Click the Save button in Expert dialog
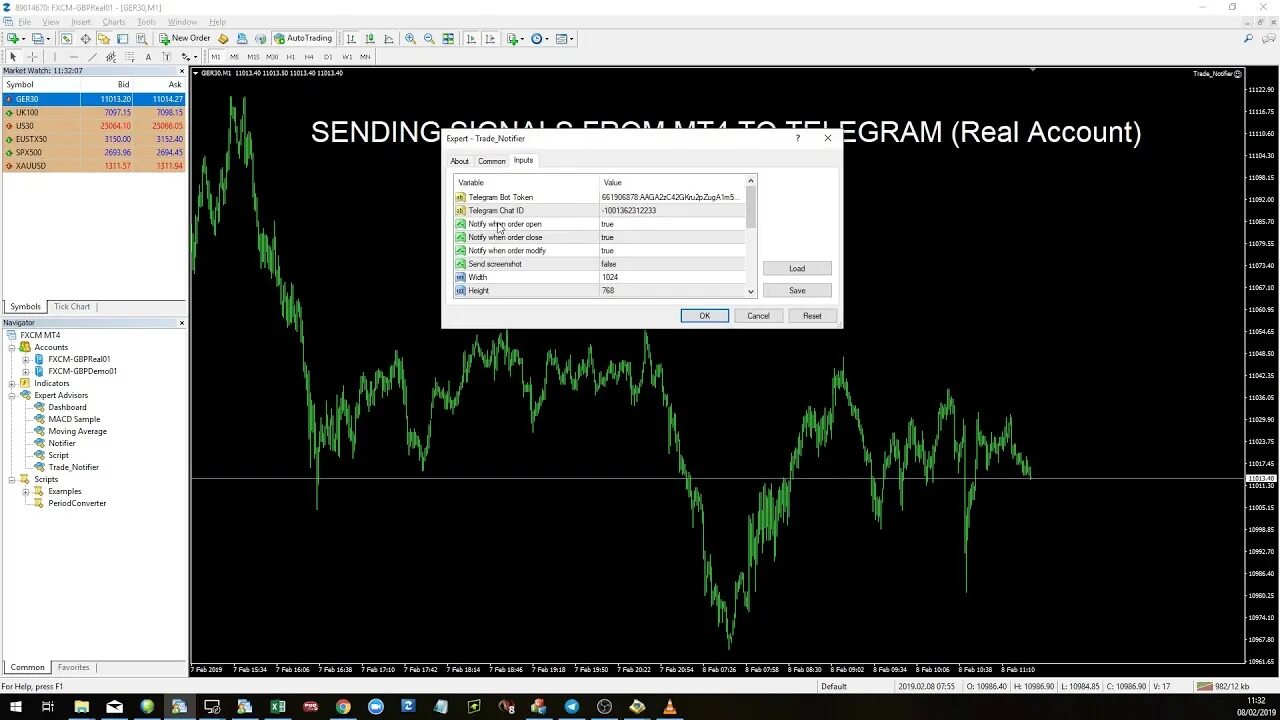Image resolution: width=1280 pixels, height=720 pixels. [x=797, y=290]
